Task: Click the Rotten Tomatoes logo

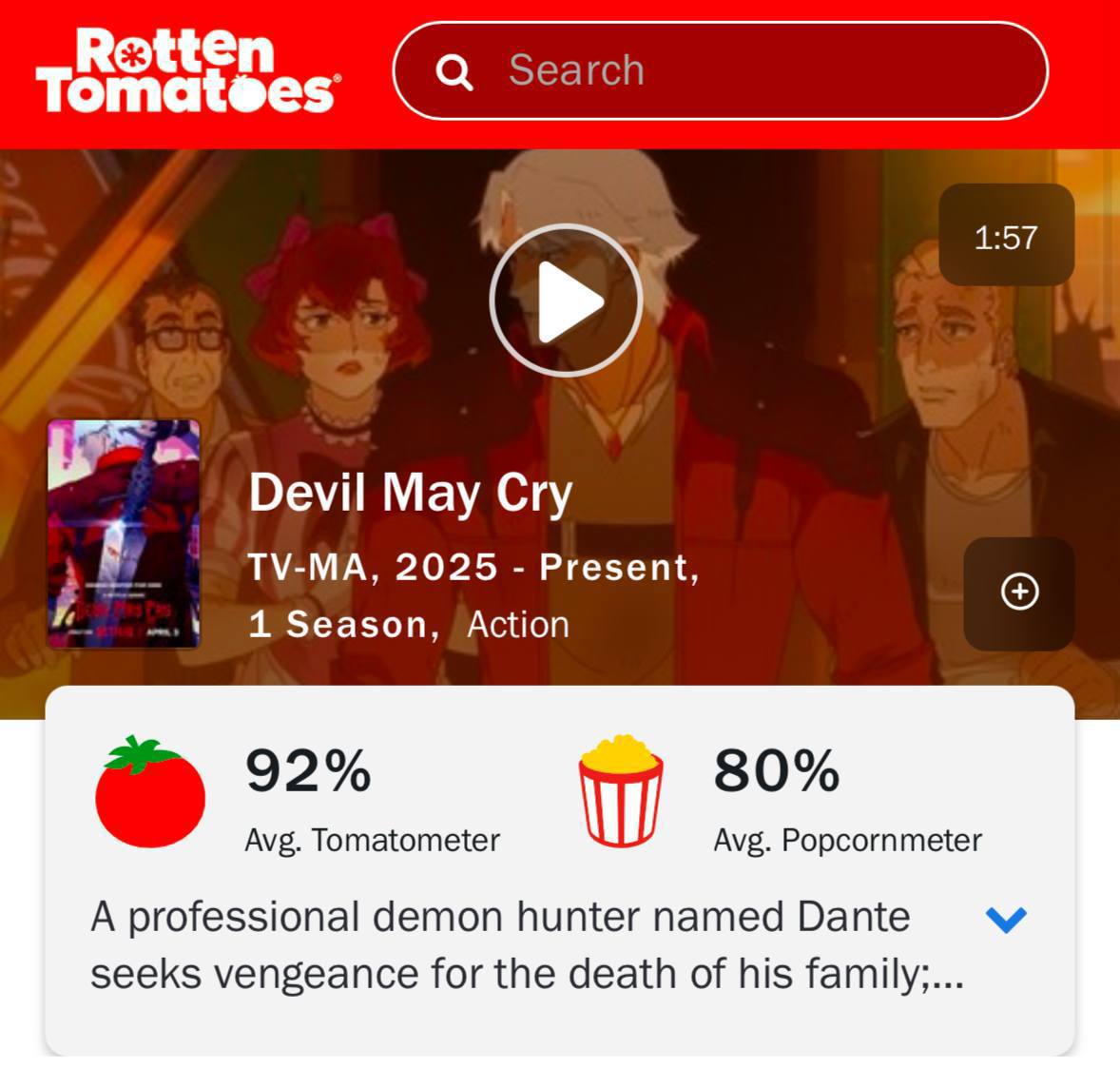Action: click(x=189, y=70)
